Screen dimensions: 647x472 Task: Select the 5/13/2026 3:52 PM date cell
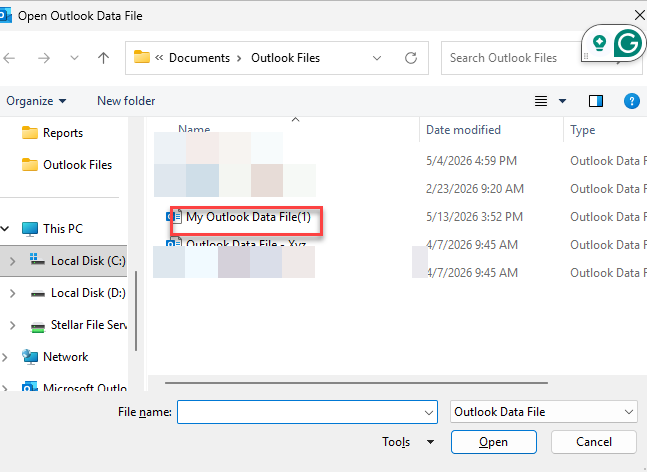point(474,217)
